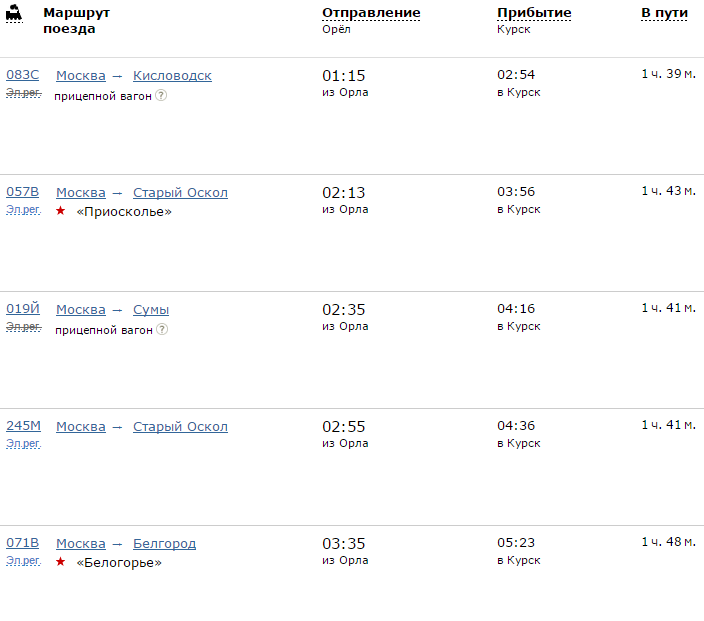The image size is (704, 621).
Task: Click Москва in the 083С row
Action: (x=80, y=76)
